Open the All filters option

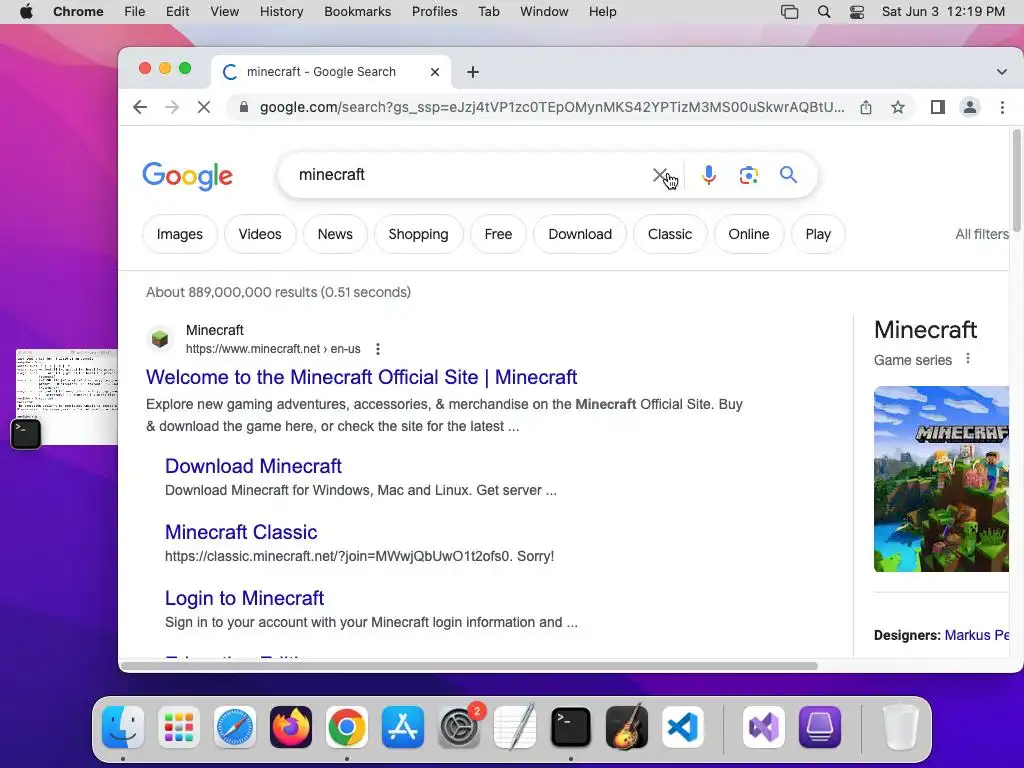pyautogui.click(x=982, y=234)
